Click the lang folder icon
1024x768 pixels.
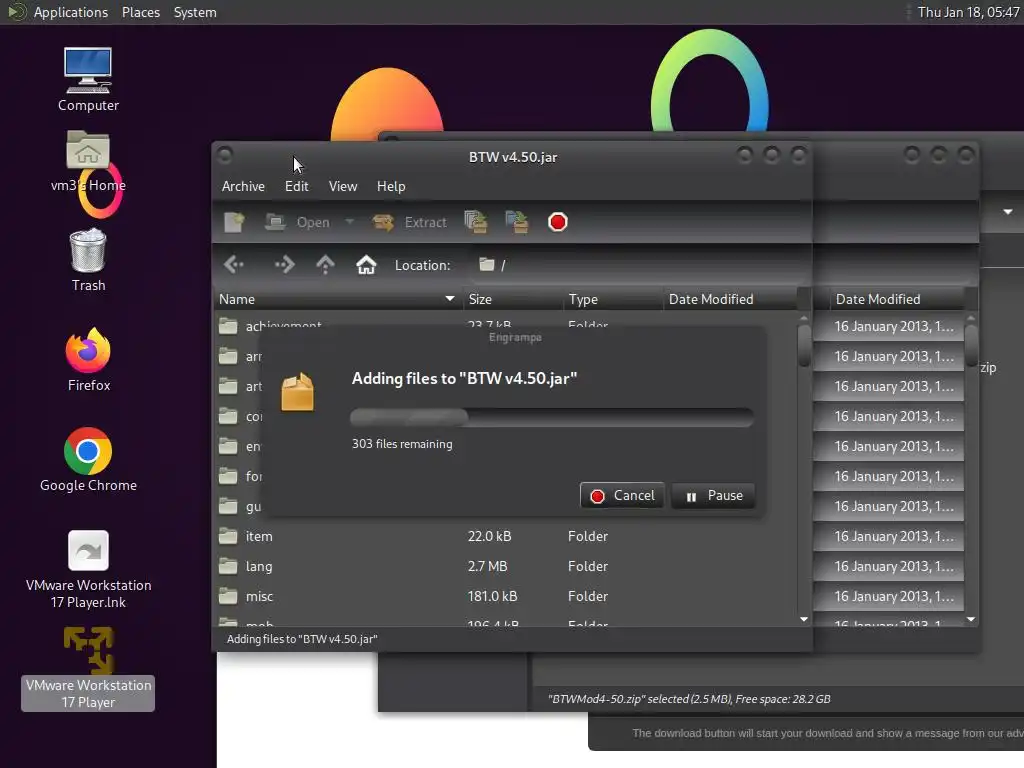pyautogui.click(x=228, y=566)
